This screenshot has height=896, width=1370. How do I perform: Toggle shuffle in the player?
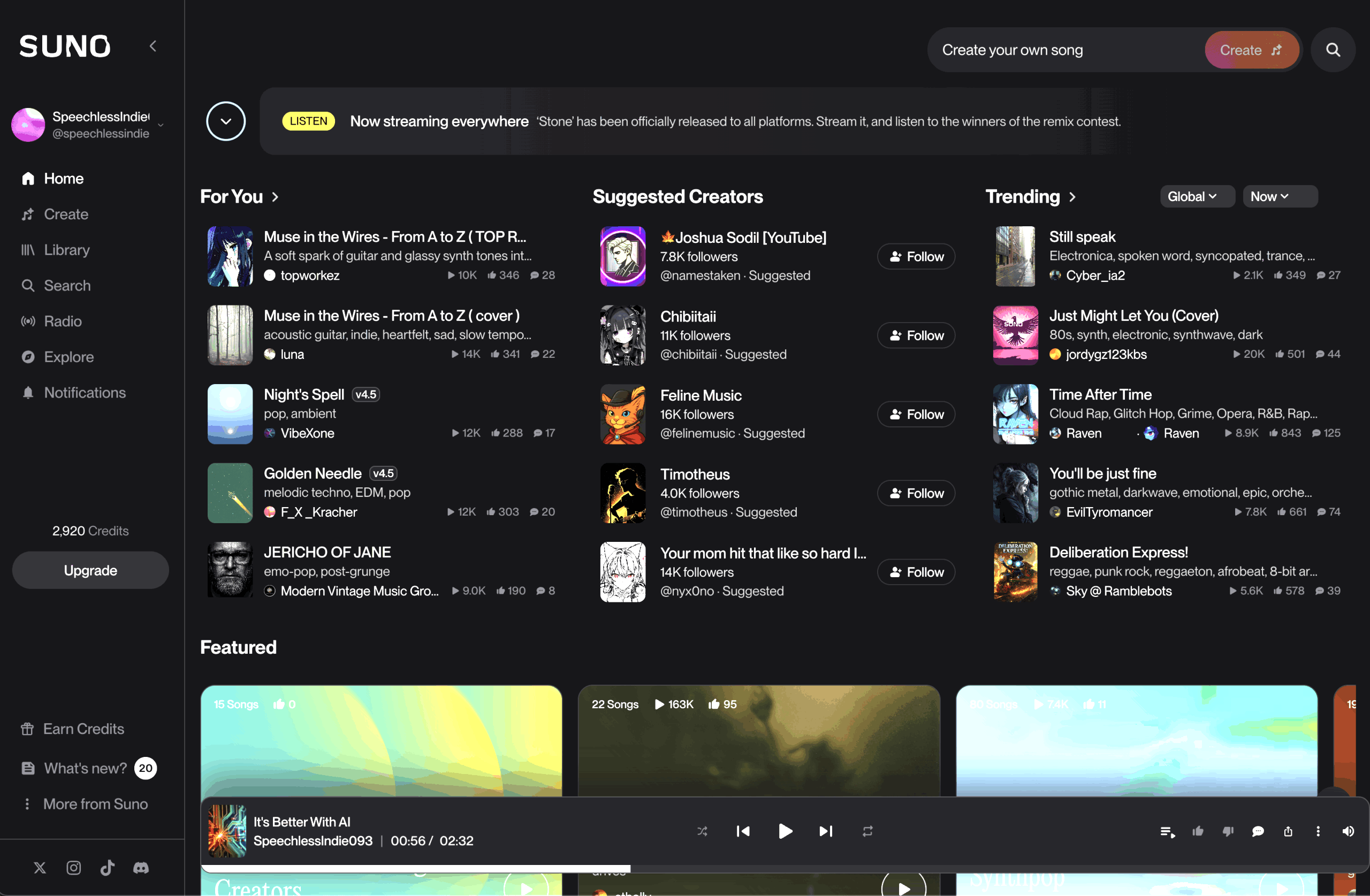tap(702, 831)
